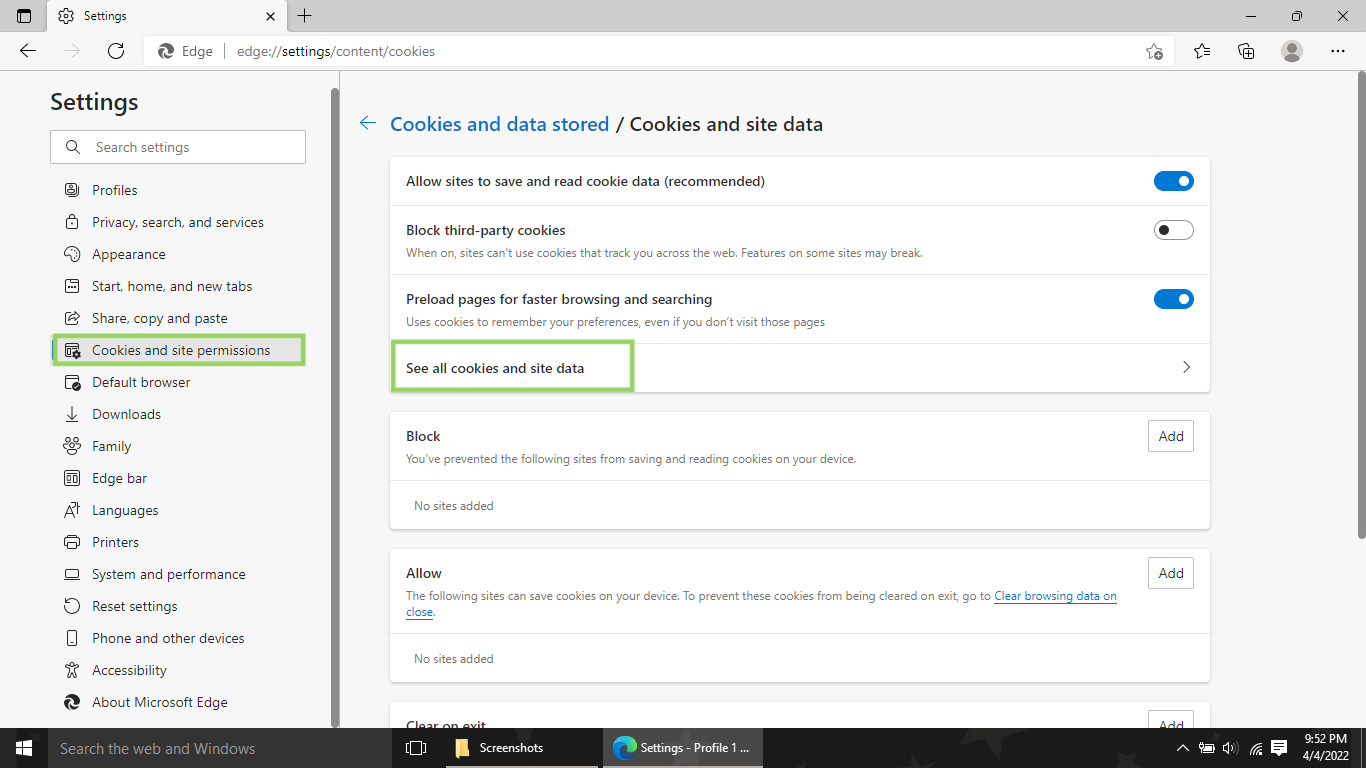Open Windows Start menu
This screenshot has width=1366, height=768.
click(x=23, y=748)
